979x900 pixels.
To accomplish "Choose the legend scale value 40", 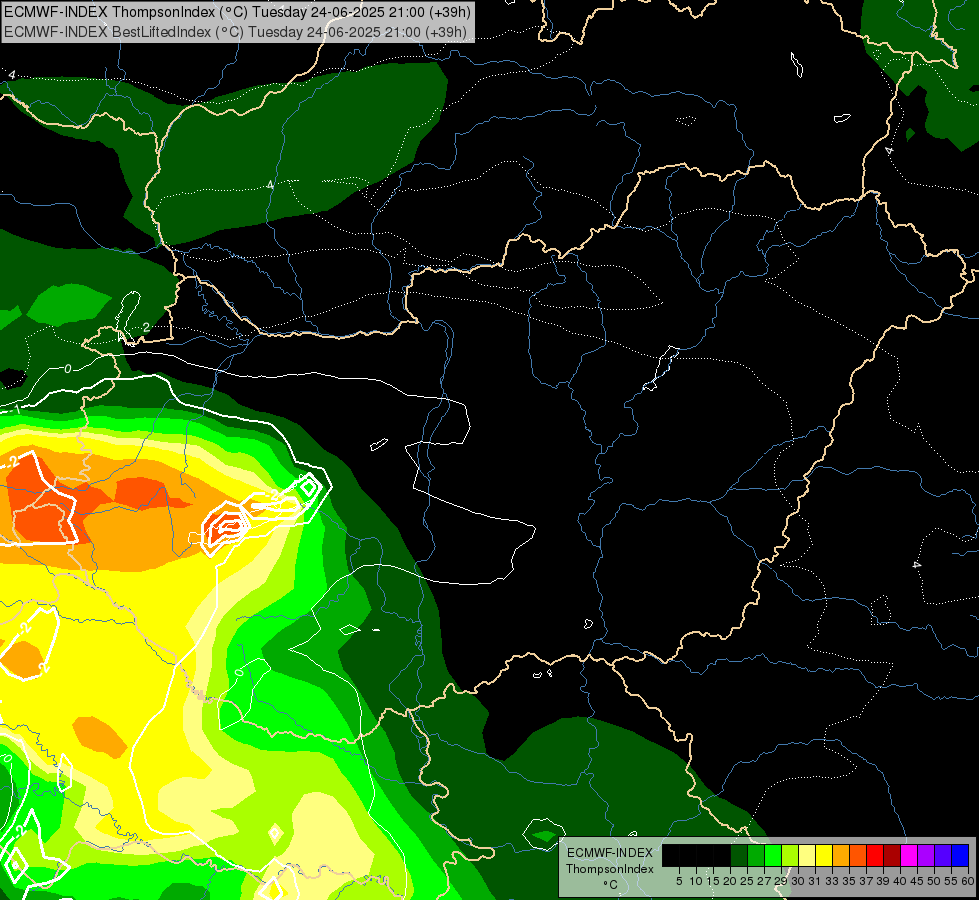I will pos(900,881).
